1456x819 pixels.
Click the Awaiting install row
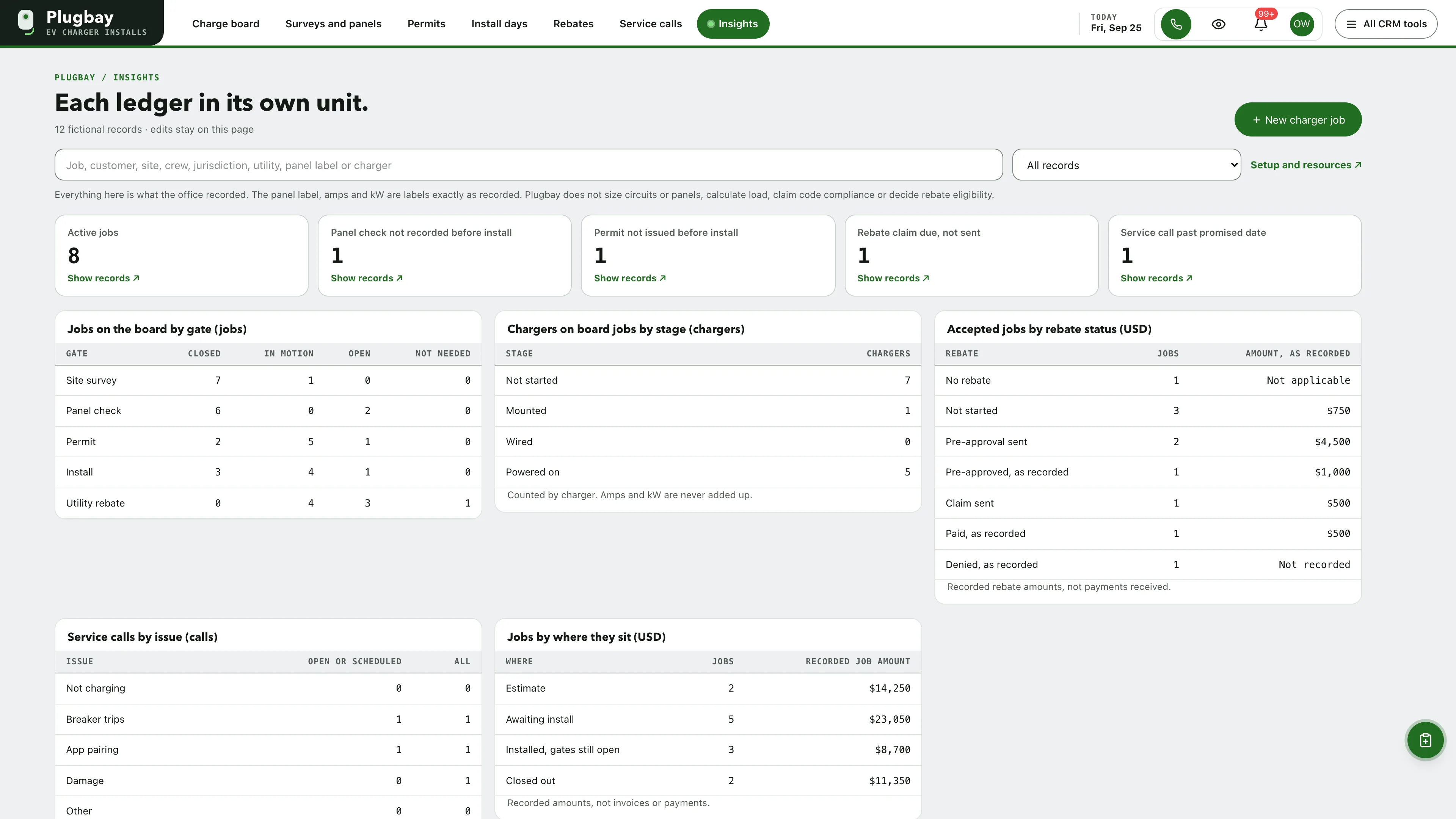[708, 719]
